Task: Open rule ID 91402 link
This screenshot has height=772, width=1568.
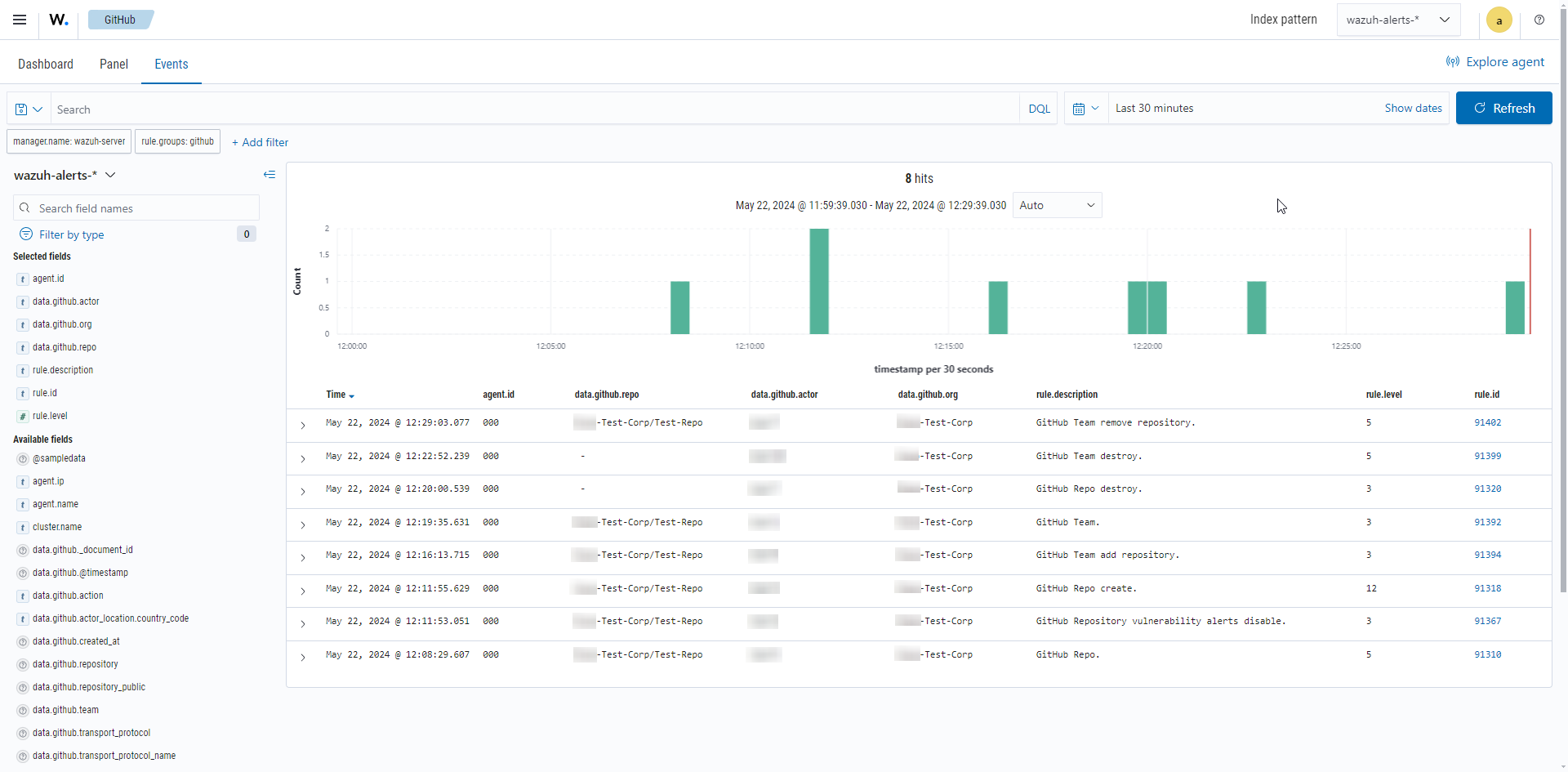Action: (1487, 422)
